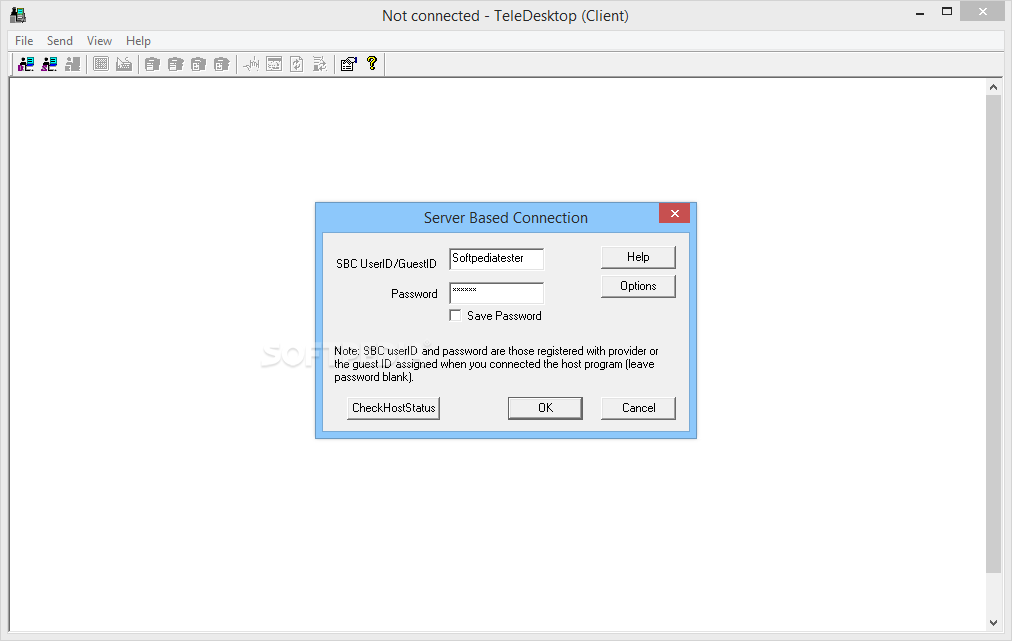Click the grayed refresh page toolbar icon
Screen dimensions: 1012x641
(x=297, y=64)
